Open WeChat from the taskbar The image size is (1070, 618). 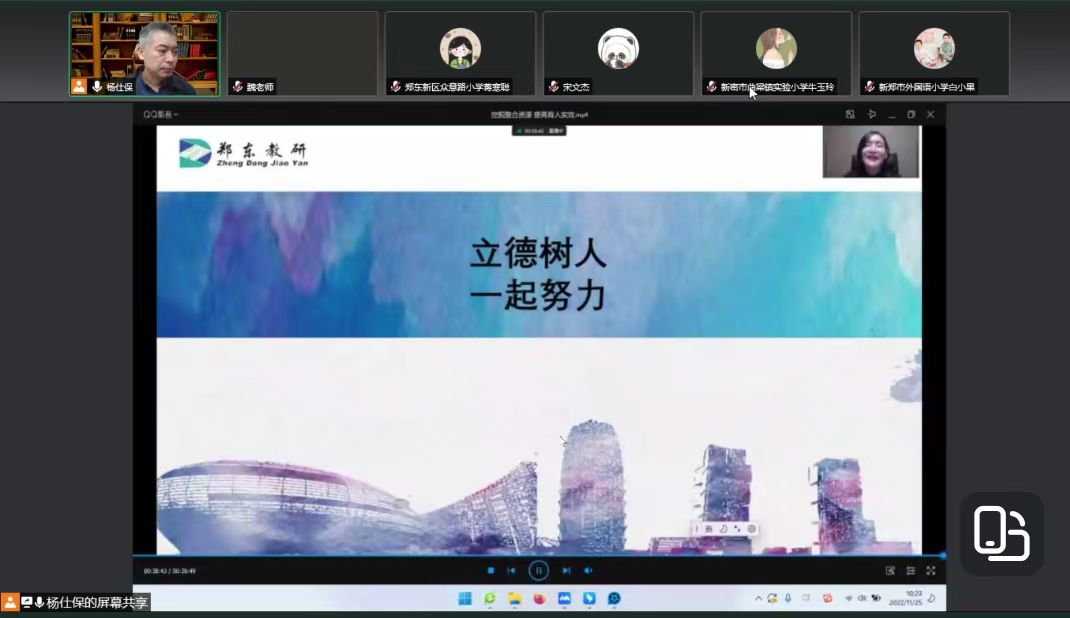tap(490, 598)
